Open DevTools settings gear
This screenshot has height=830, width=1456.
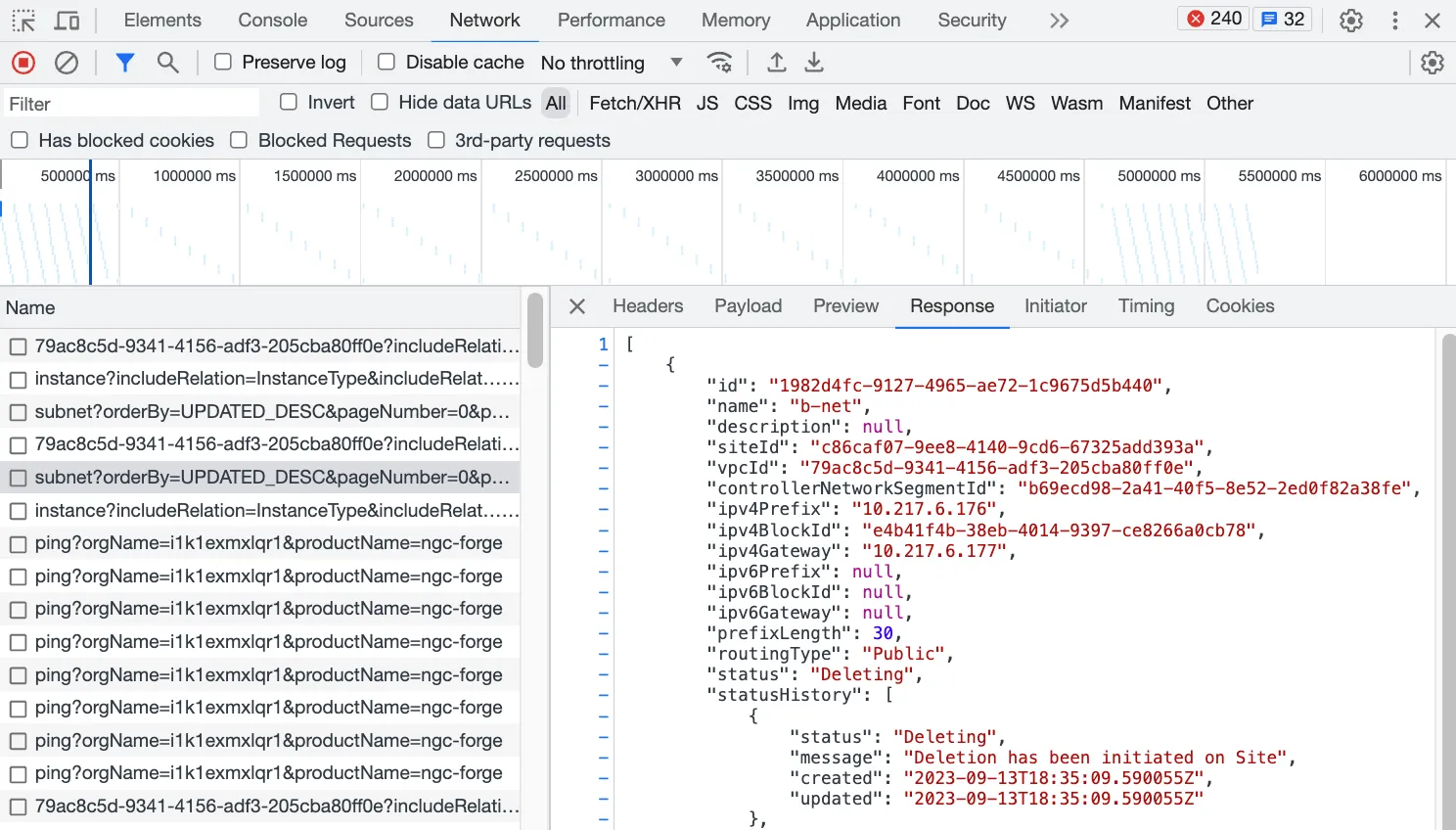tap(1351, 21)
